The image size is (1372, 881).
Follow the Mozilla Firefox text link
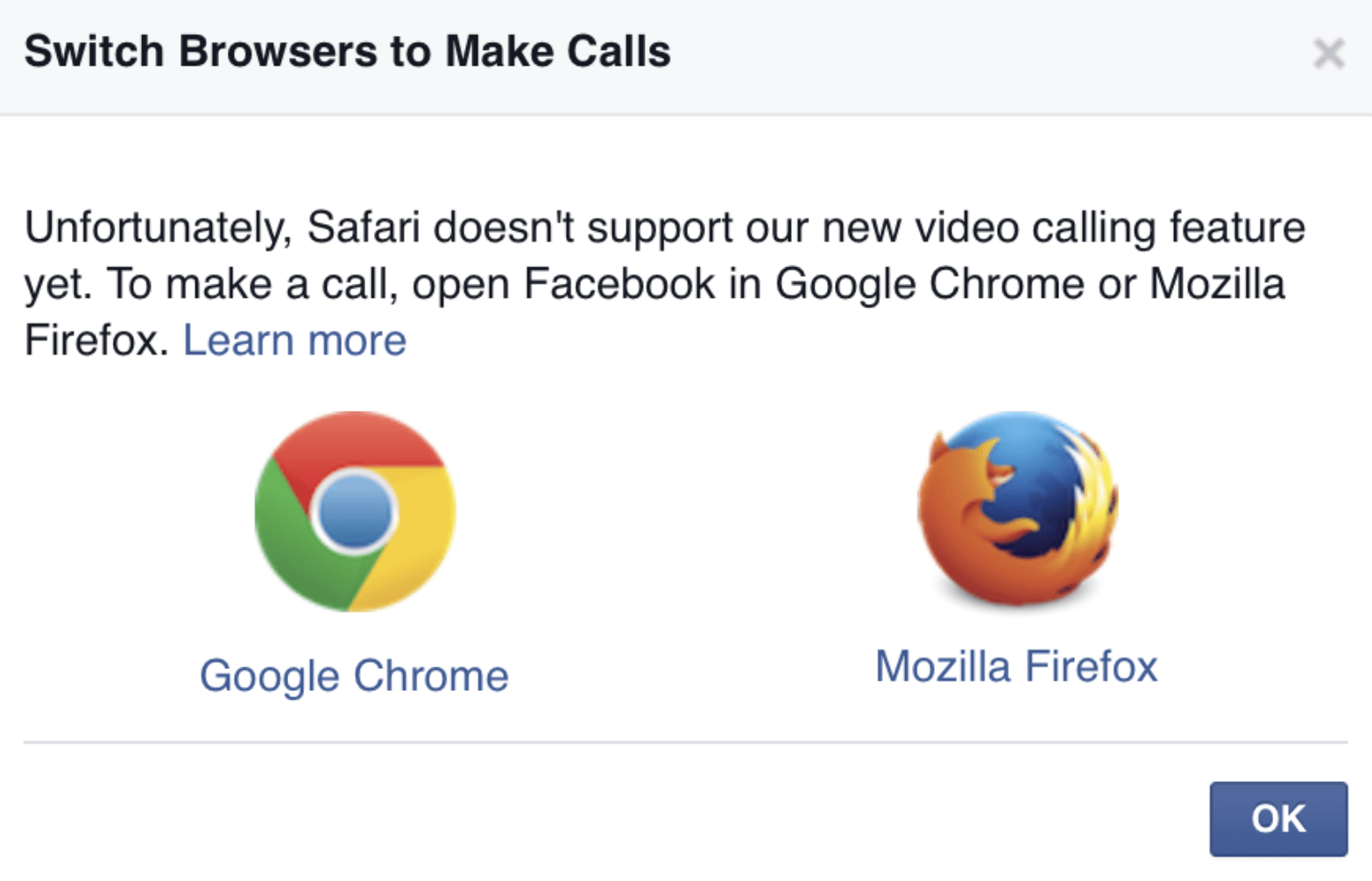1016,666
